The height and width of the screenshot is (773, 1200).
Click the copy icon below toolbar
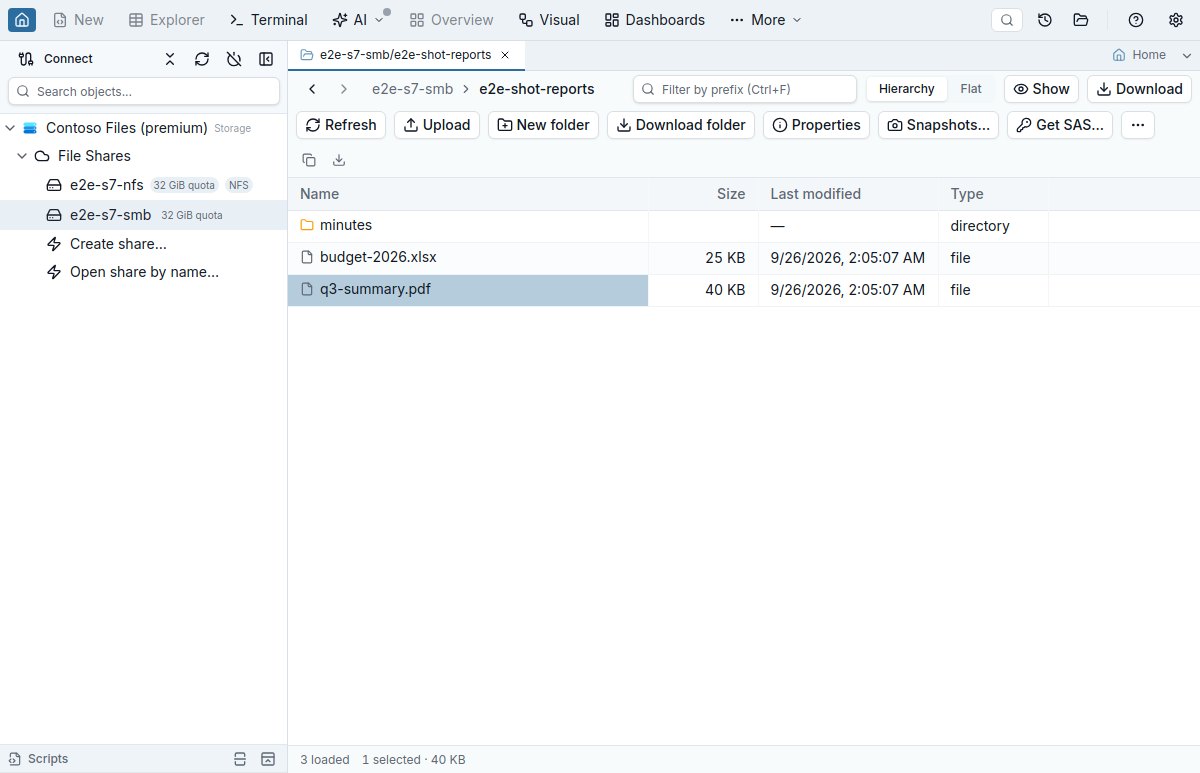pyautogui.click(x=309, y=160)
